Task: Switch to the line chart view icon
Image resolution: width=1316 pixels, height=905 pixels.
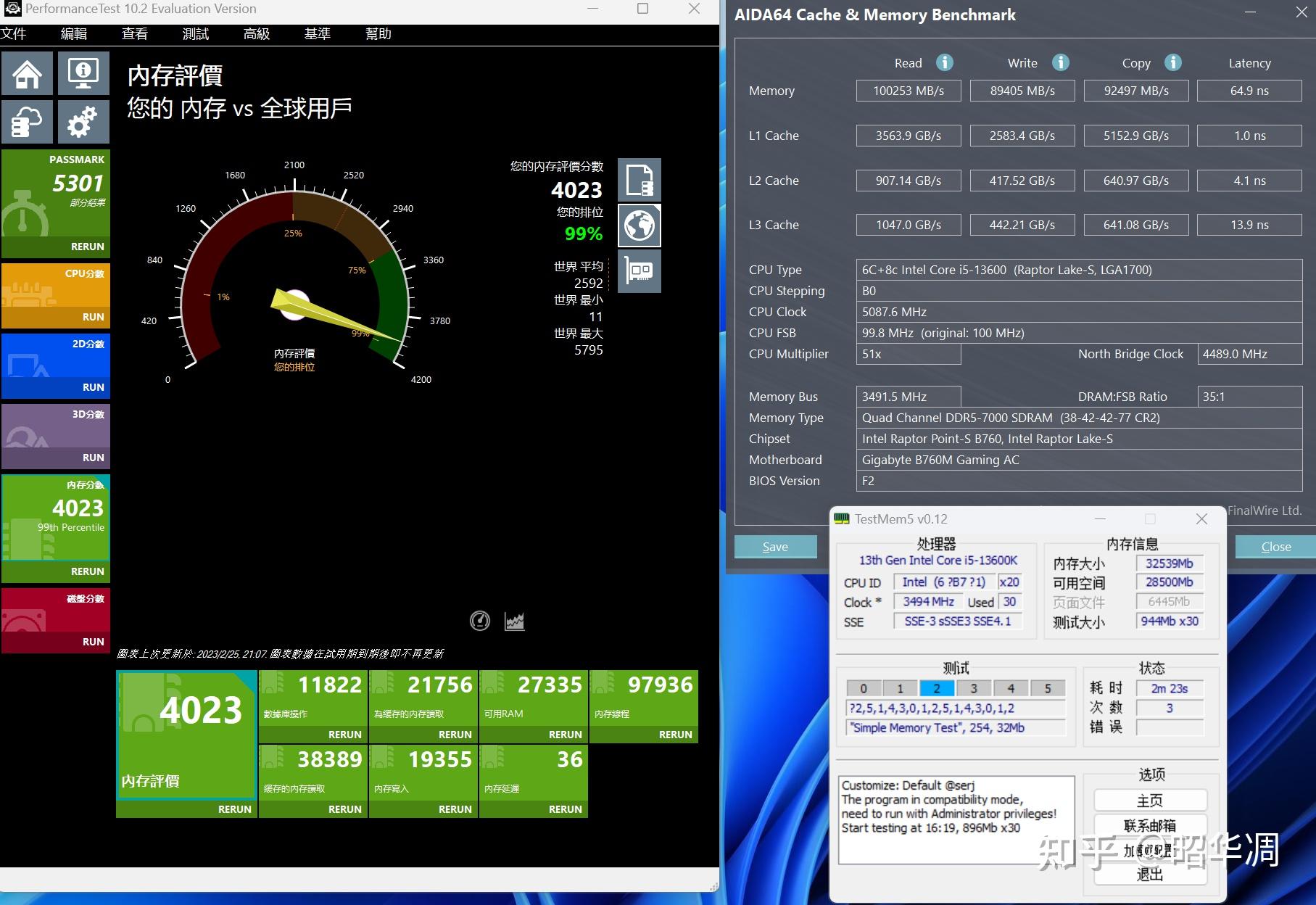Action: (515, 621)
